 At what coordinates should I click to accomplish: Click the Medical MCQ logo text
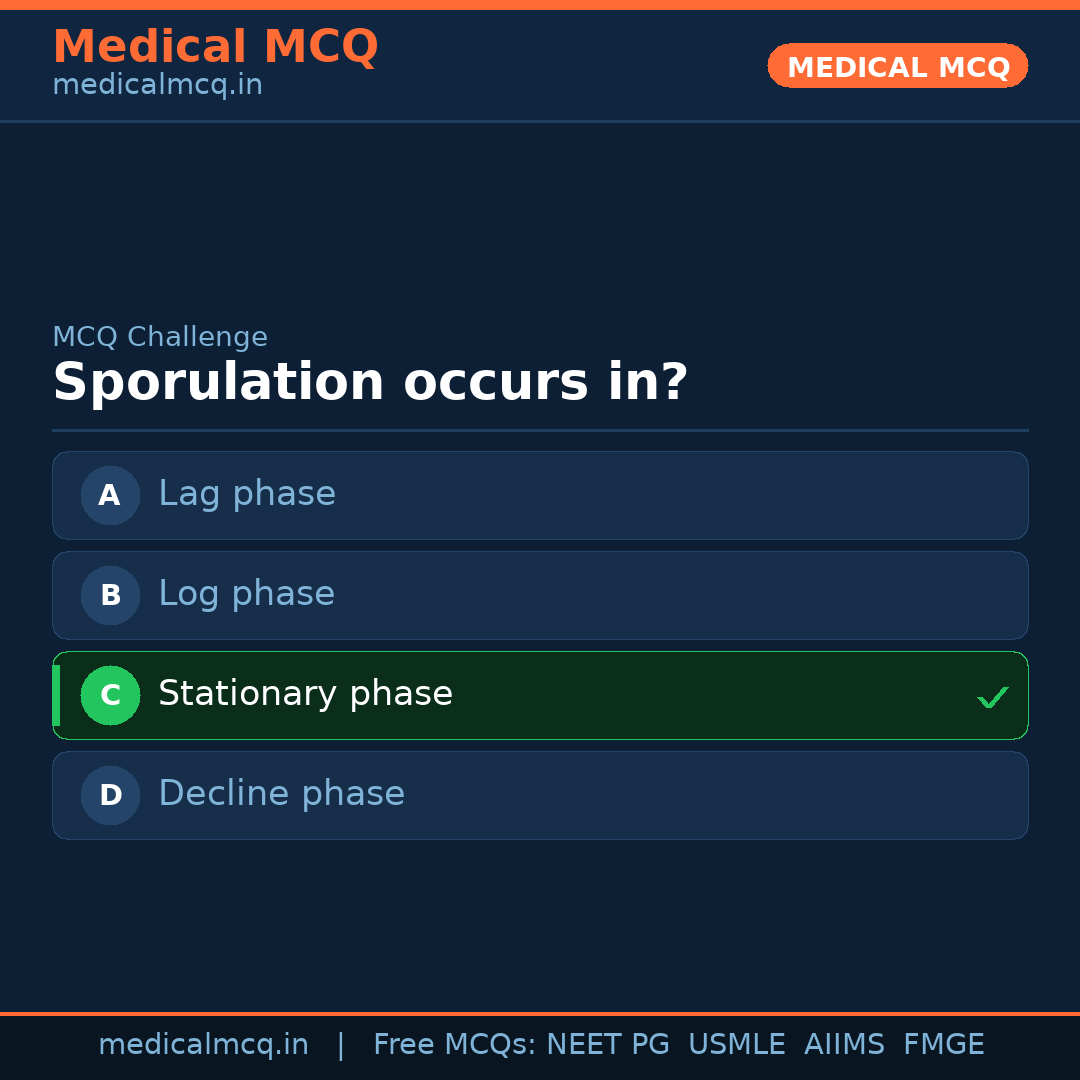[x=215, y=46]
